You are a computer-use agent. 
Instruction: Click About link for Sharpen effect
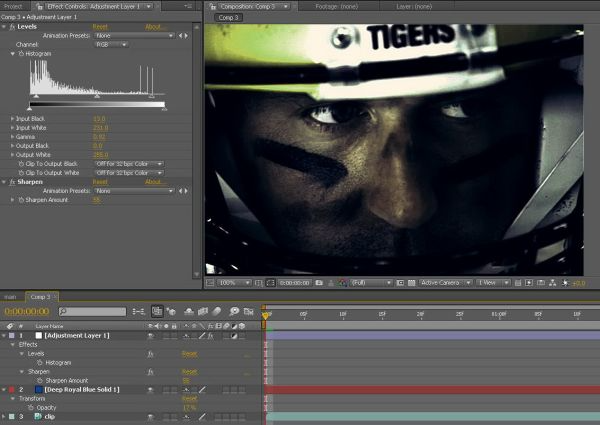[155, 182]
